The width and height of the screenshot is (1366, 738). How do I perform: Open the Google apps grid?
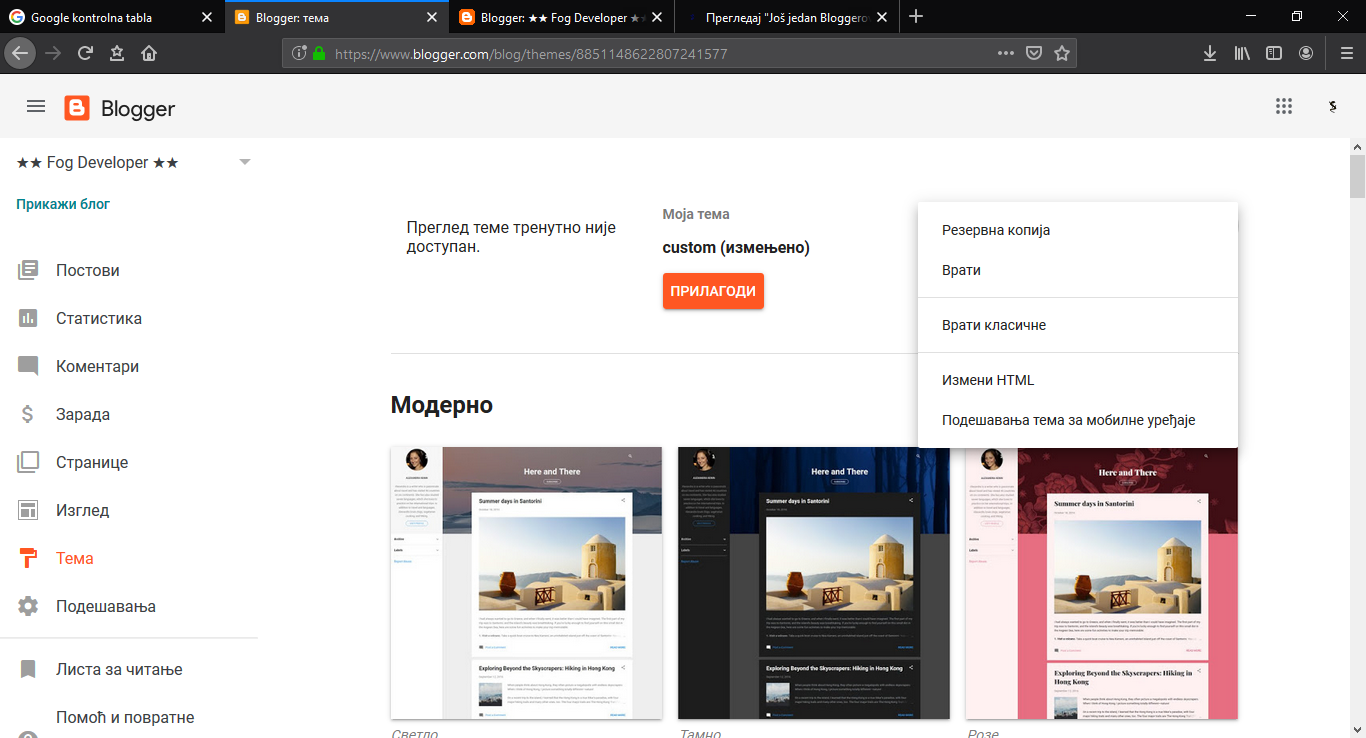point(1284,106)
